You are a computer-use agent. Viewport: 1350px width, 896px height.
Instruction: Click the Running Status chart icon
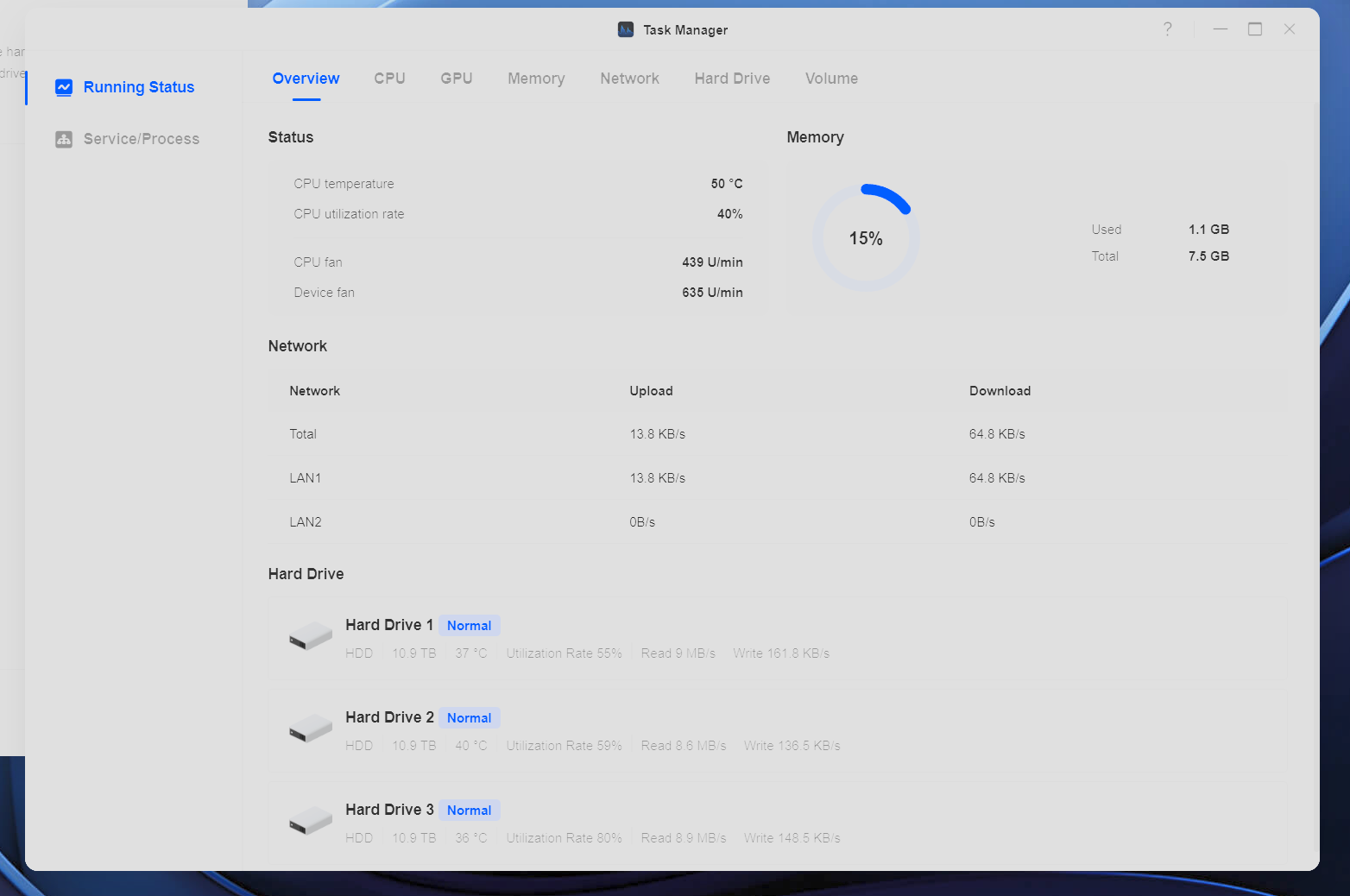pyautogui.click(x=64, y=87)
